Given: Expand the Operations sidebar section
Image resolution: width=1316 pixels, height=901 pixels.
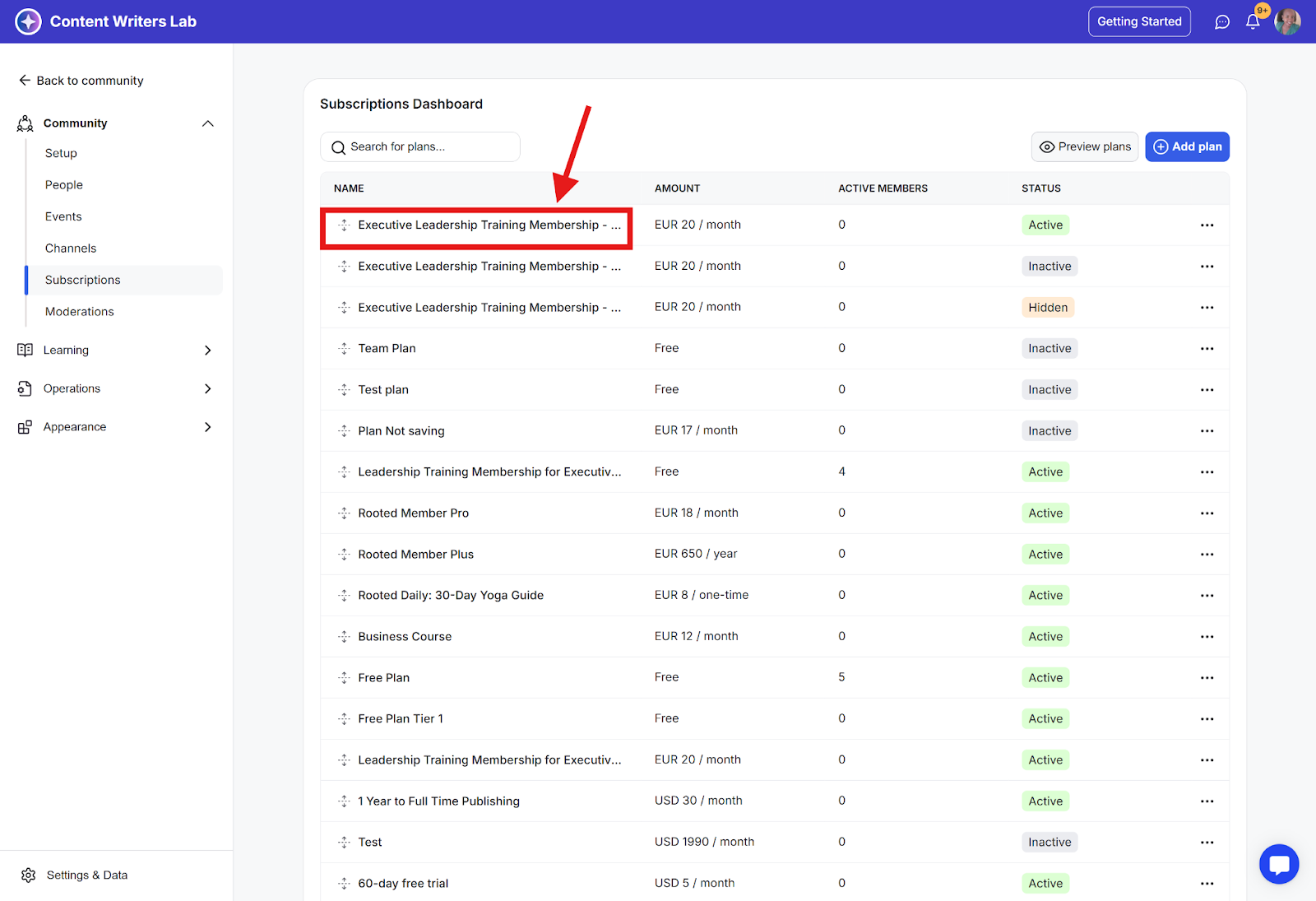Looking at the screenshot, I should pyautogui.click(x=208, y=389).
